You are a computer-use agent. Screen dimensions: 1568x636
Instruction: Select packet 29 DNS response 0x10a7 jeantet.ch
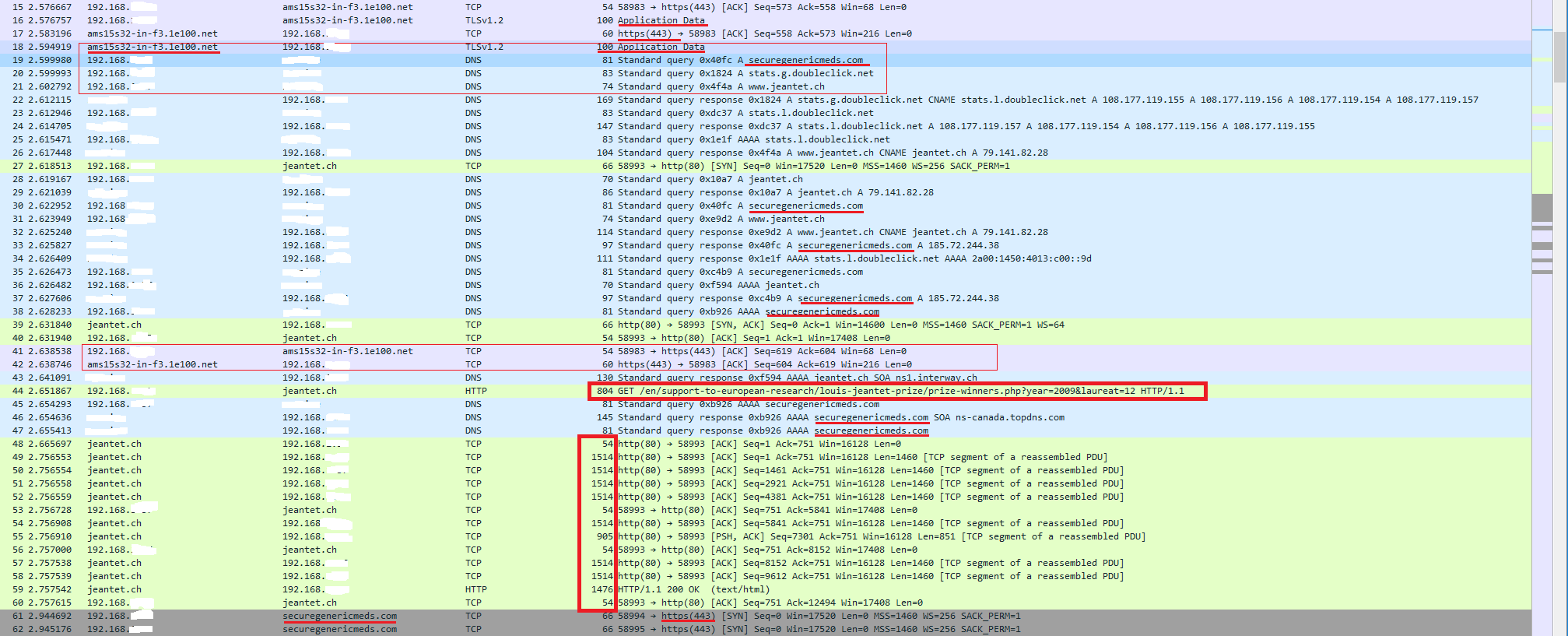[766, 192]
